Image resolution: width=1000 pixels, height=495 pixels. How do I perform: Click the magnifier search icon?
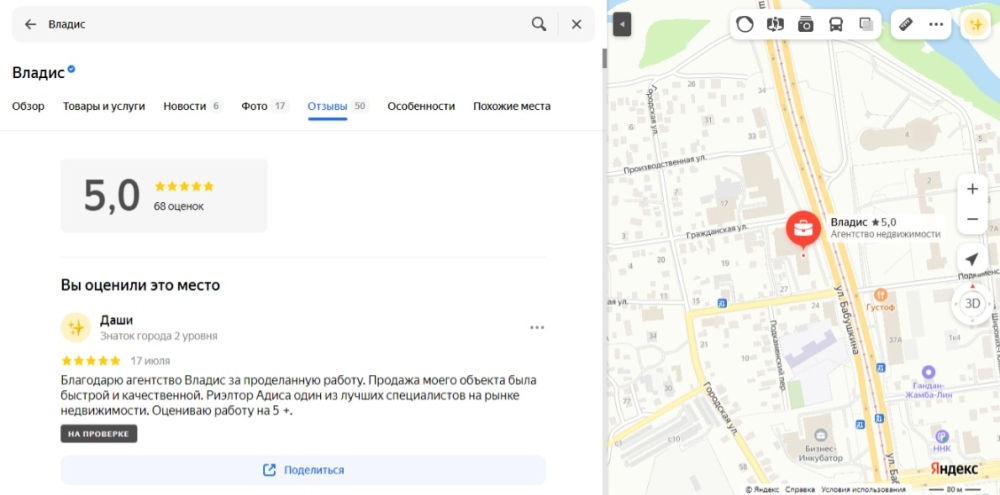539,24
